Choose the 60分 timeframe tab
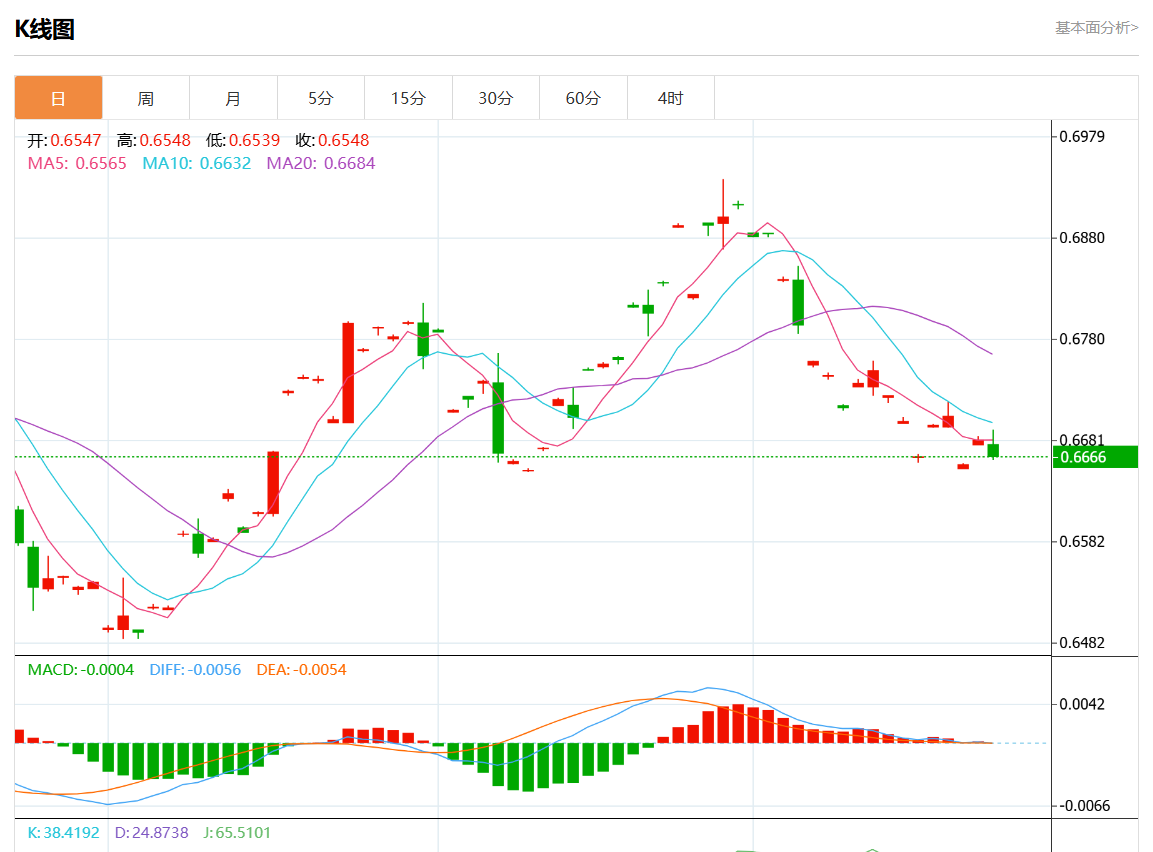Screen dimensions: 1153x852 point(583,98)
